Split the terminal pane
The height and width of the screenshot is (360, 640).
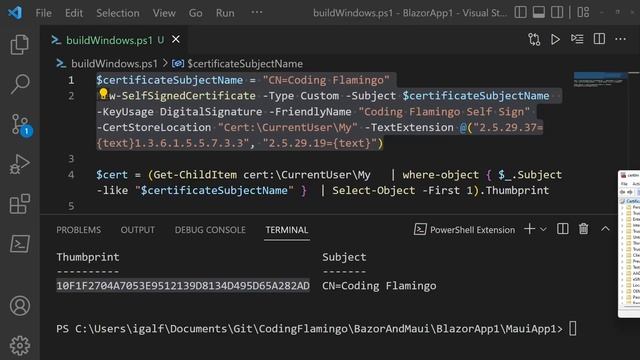(562, 229)
